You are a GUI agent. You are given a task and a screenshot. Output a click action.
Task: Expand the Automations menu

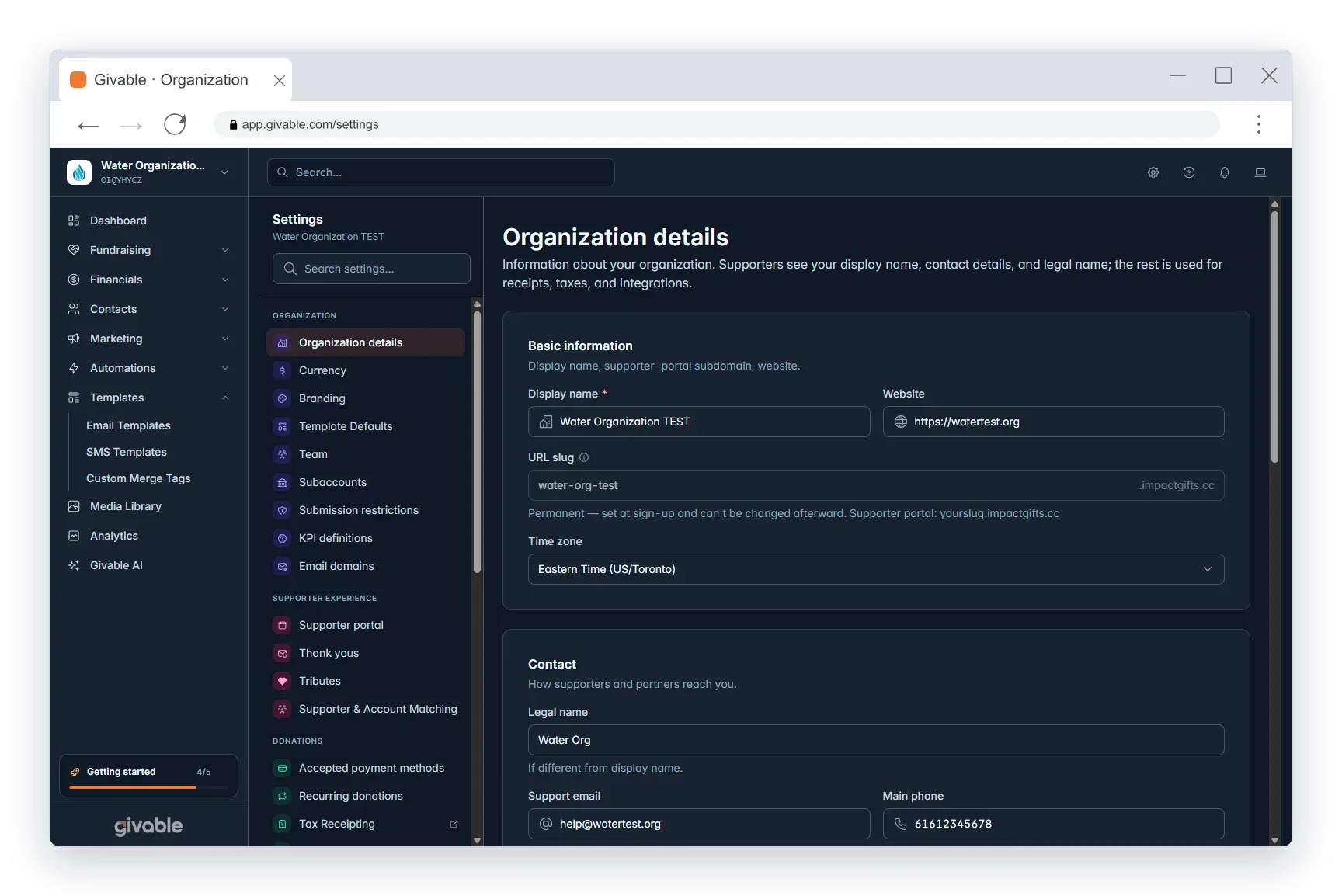(148, 368)
